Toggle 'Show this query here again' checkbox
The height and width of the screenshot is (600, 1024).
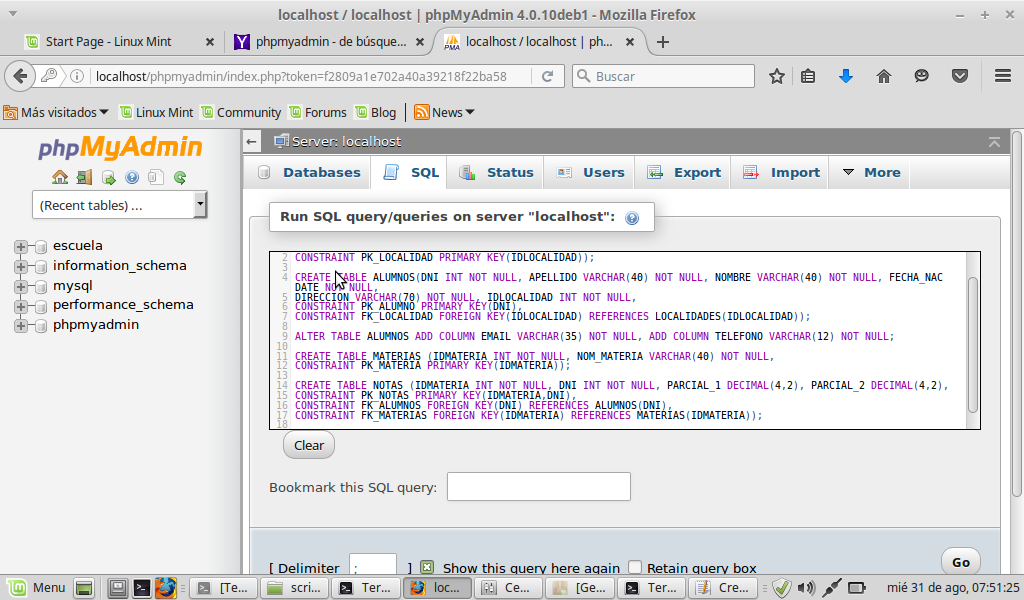[x=427, y=567]
